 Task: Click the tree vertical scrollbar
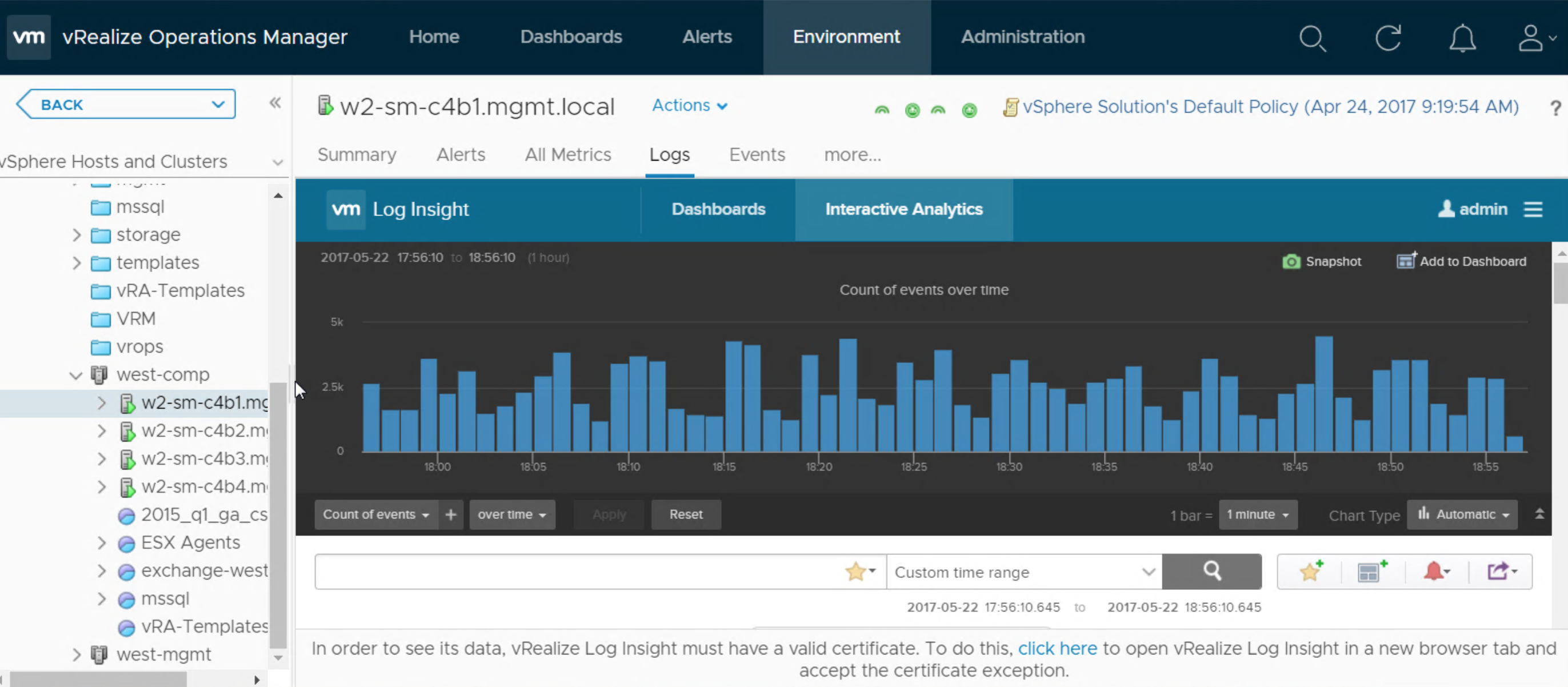coord(278,514)
